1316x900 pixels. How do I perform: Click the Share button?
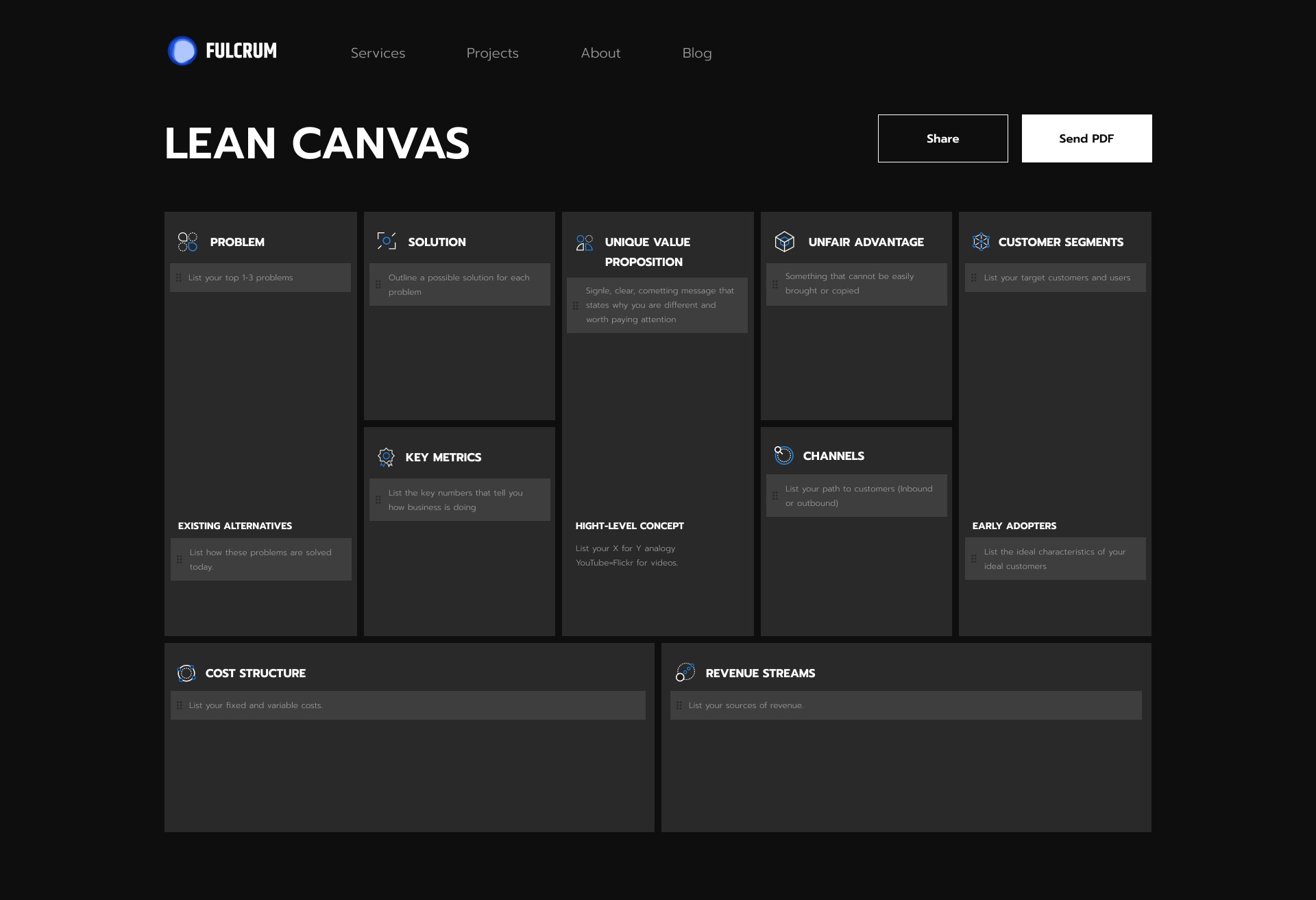[x=942, y=138]
